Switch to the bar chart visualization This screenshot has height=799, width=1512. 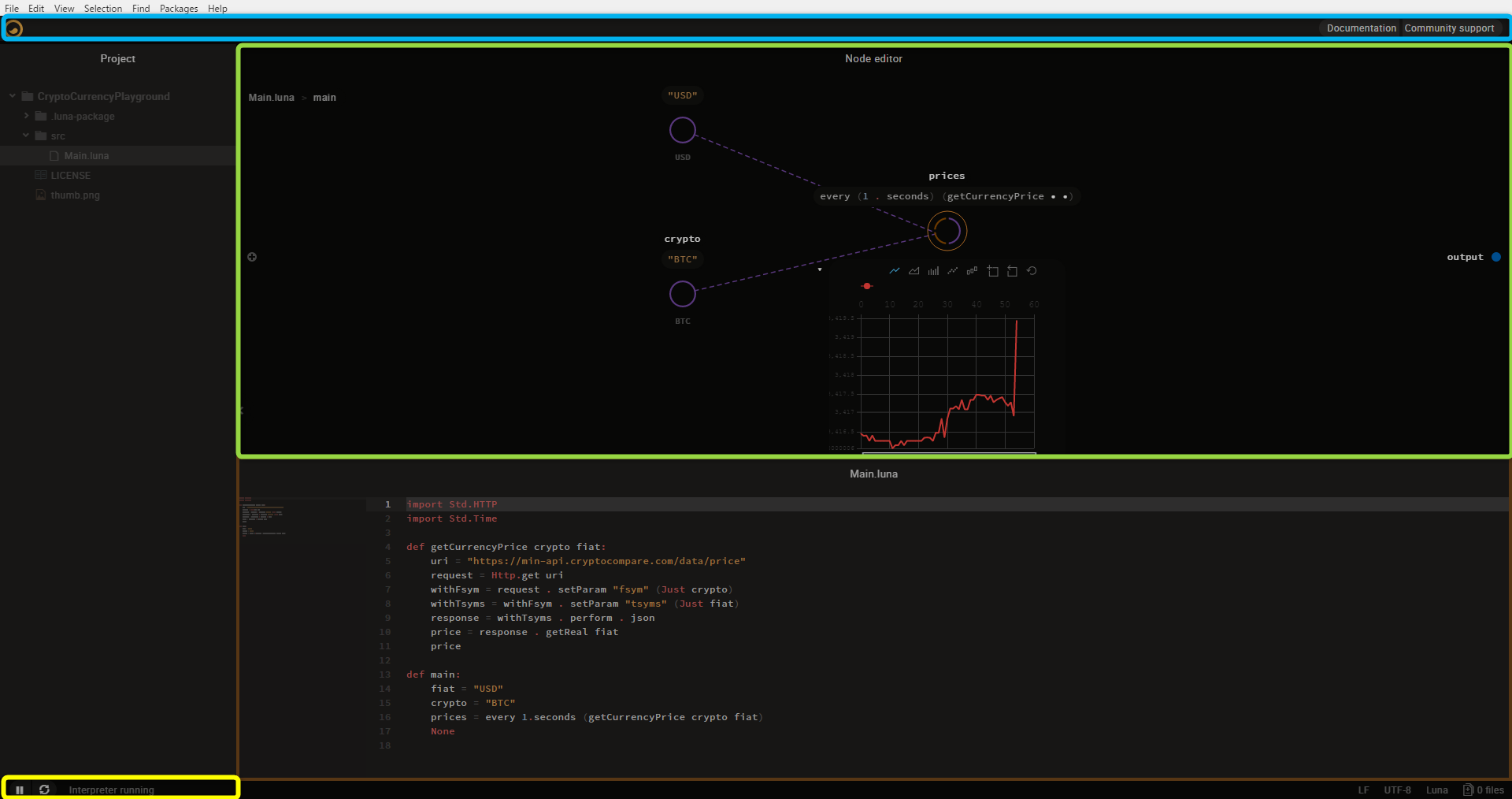click(x=933, y=271)
